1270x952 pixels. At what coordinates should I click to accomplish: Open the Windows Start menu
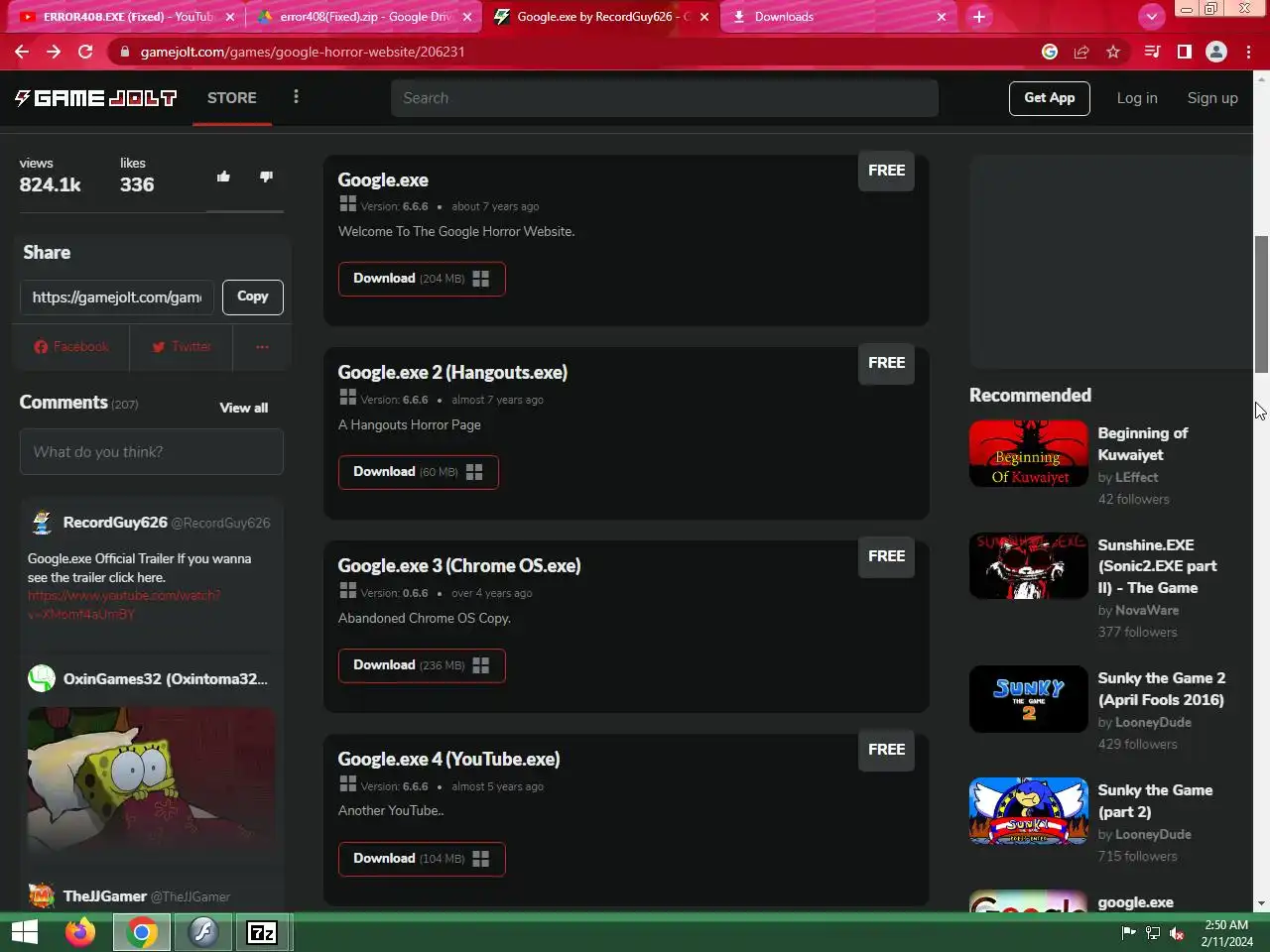point(25,932)
